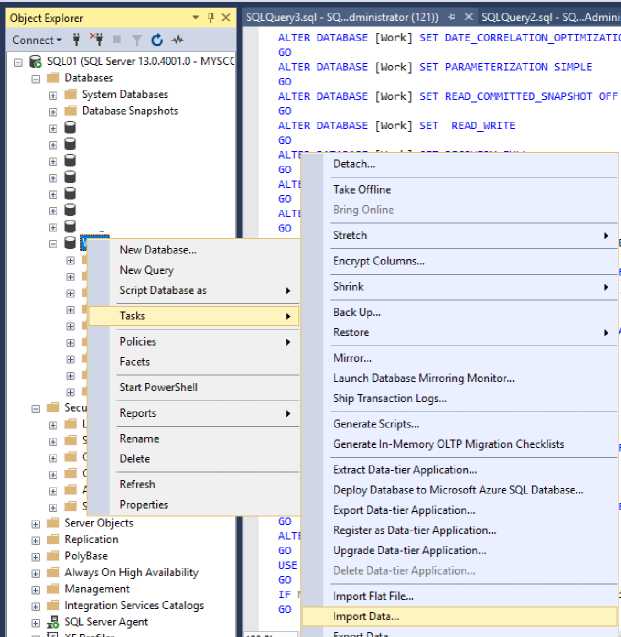Expand the System Databases node
Viewport: 621px width, 637px height.
53,95
